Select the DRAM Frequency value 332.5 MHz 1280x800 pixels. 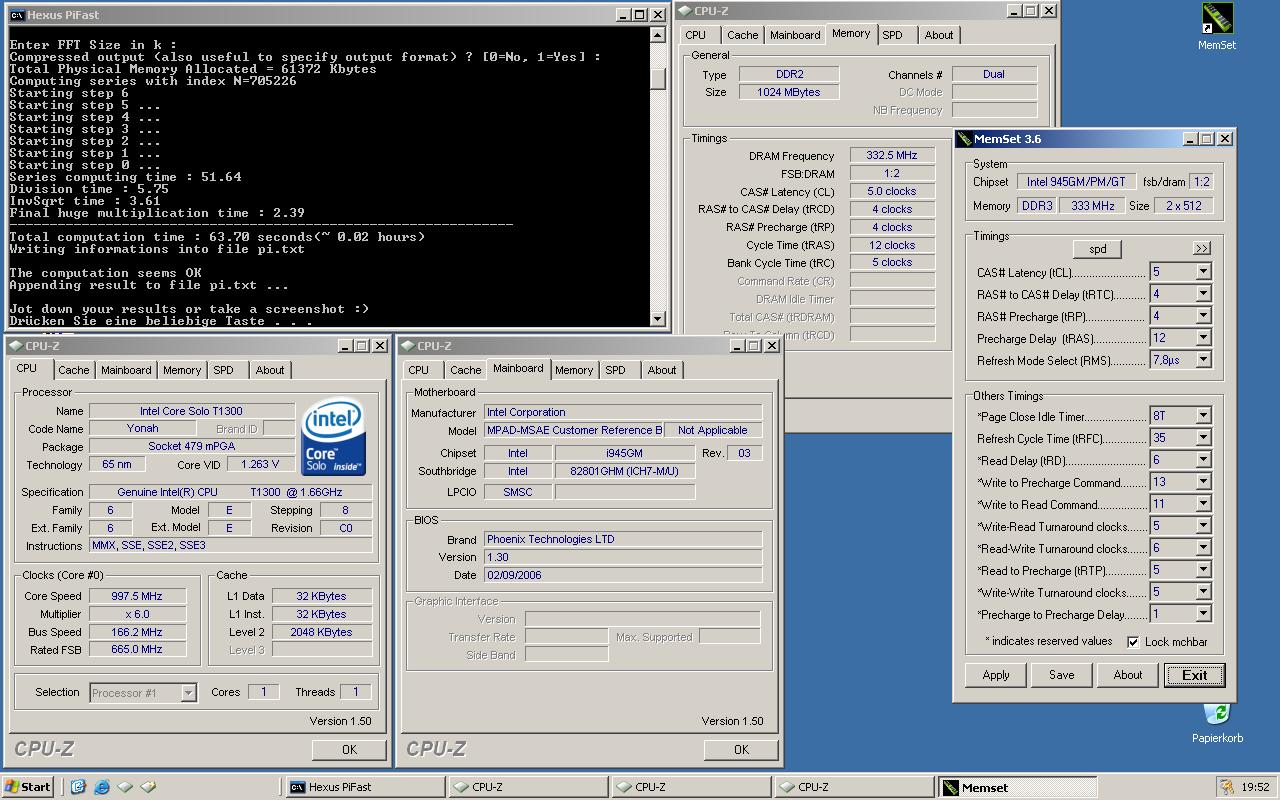tap(892, 156)
